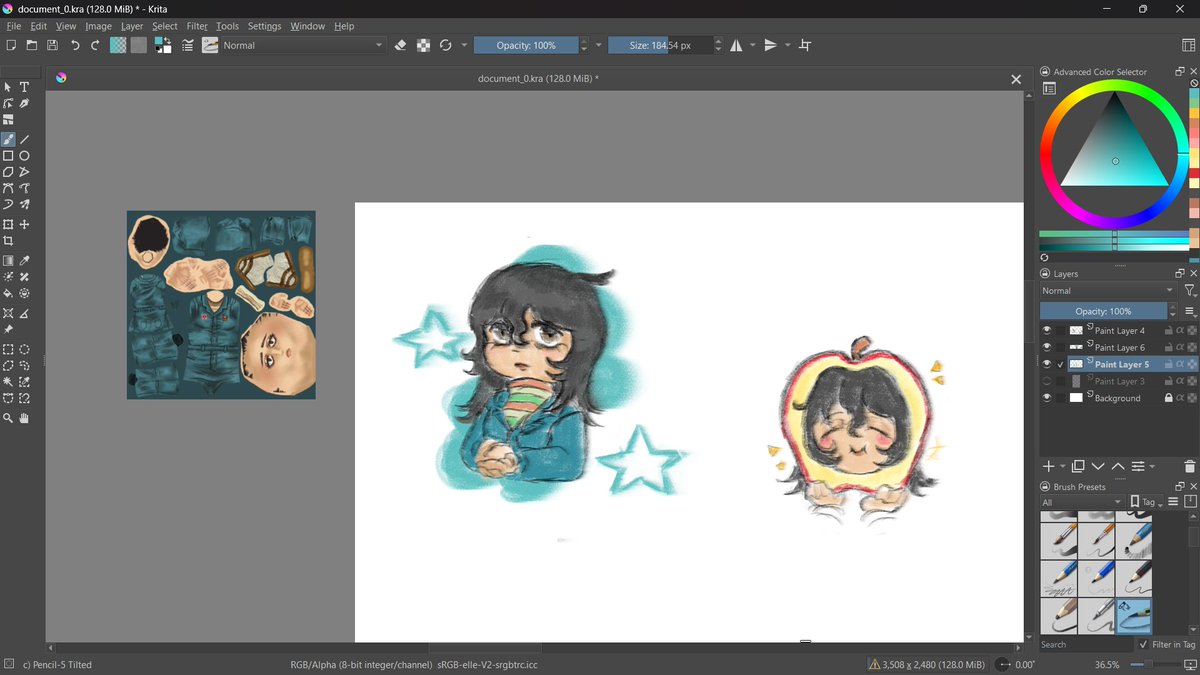The image size is (1200, 675).
Task: Open the brush editor settings
Action: pos(187,45)
